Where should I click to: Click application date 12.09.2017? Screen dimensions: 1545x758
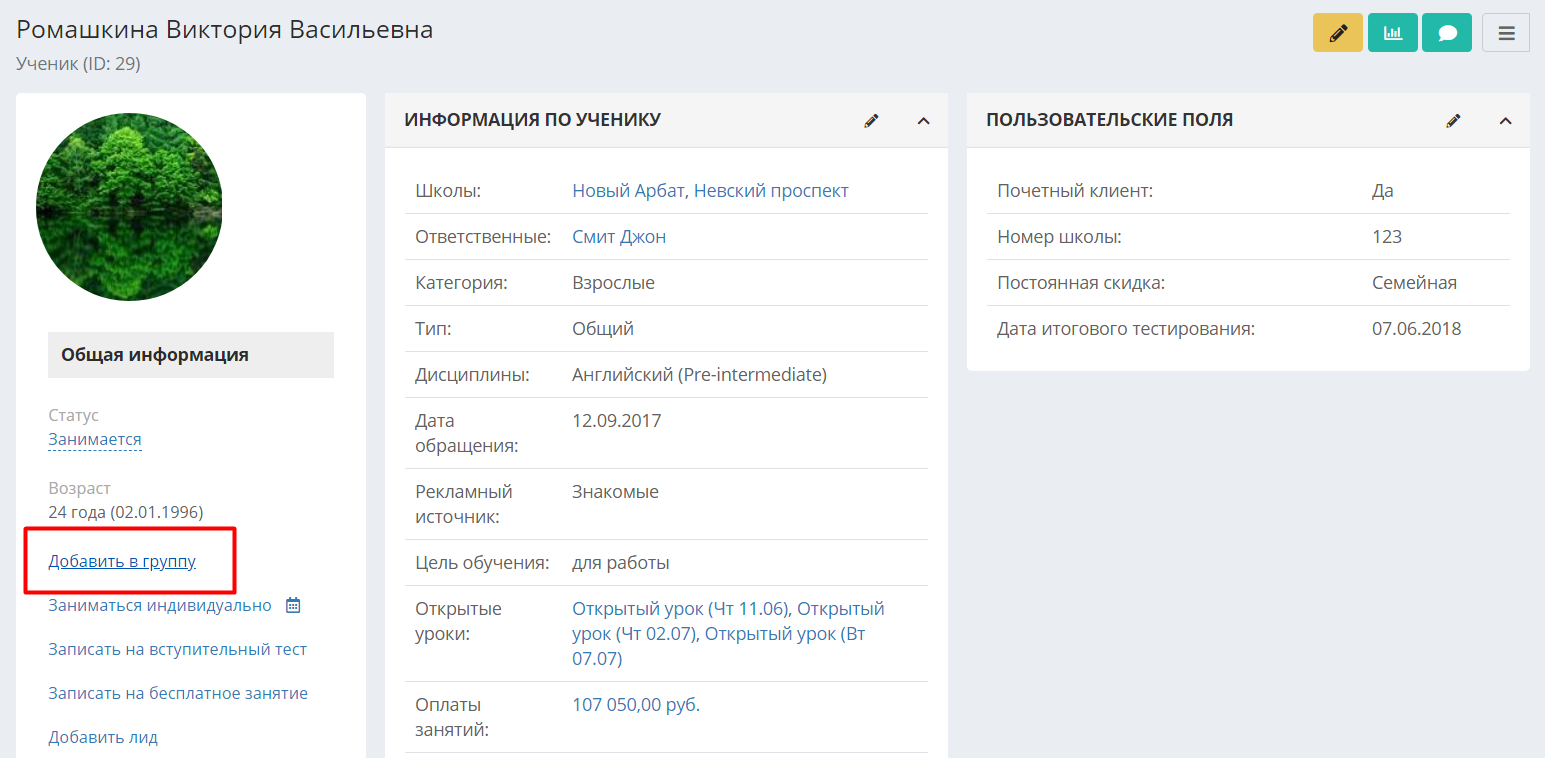point(617,420)
